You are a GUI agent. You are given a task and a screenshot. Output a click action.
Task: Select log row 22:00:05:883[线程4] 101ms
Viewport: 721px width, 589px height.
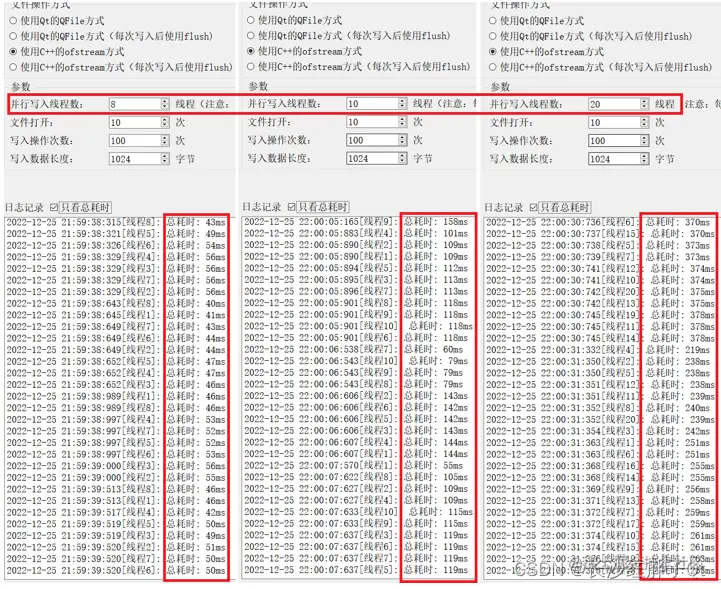coord(356,233)
